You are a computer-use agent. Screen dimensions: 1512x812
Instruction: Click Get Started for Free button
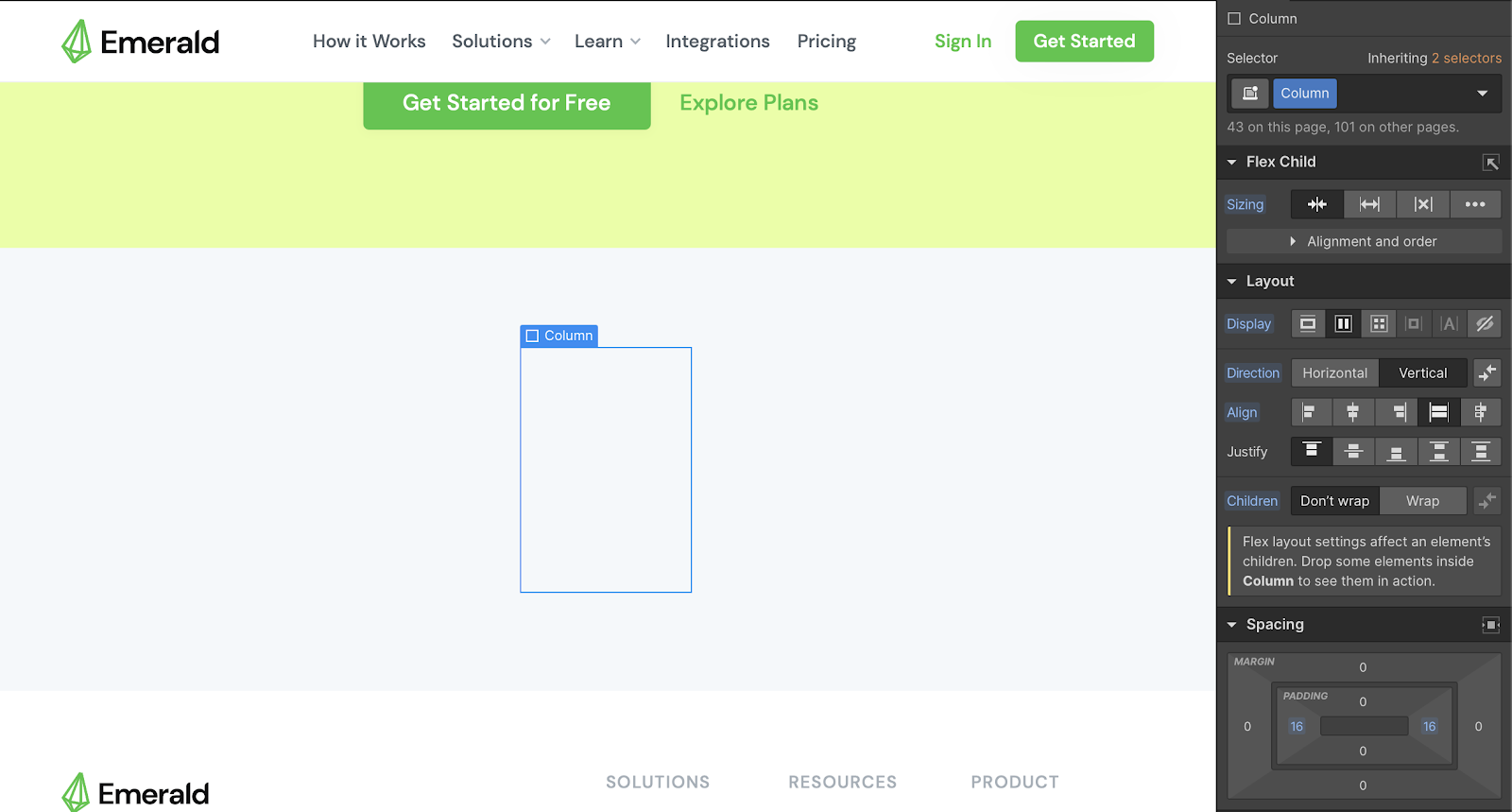[x=507, y=104]
